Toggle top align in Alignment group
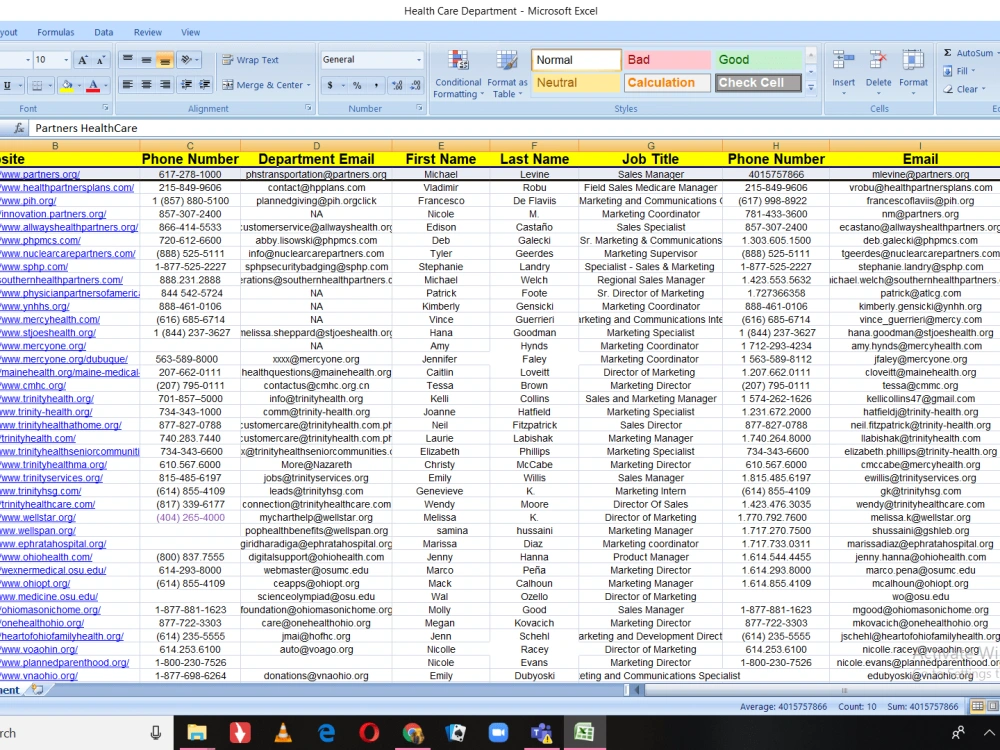This screenshot has width=1000, height=750. click(x=128, y=60)
